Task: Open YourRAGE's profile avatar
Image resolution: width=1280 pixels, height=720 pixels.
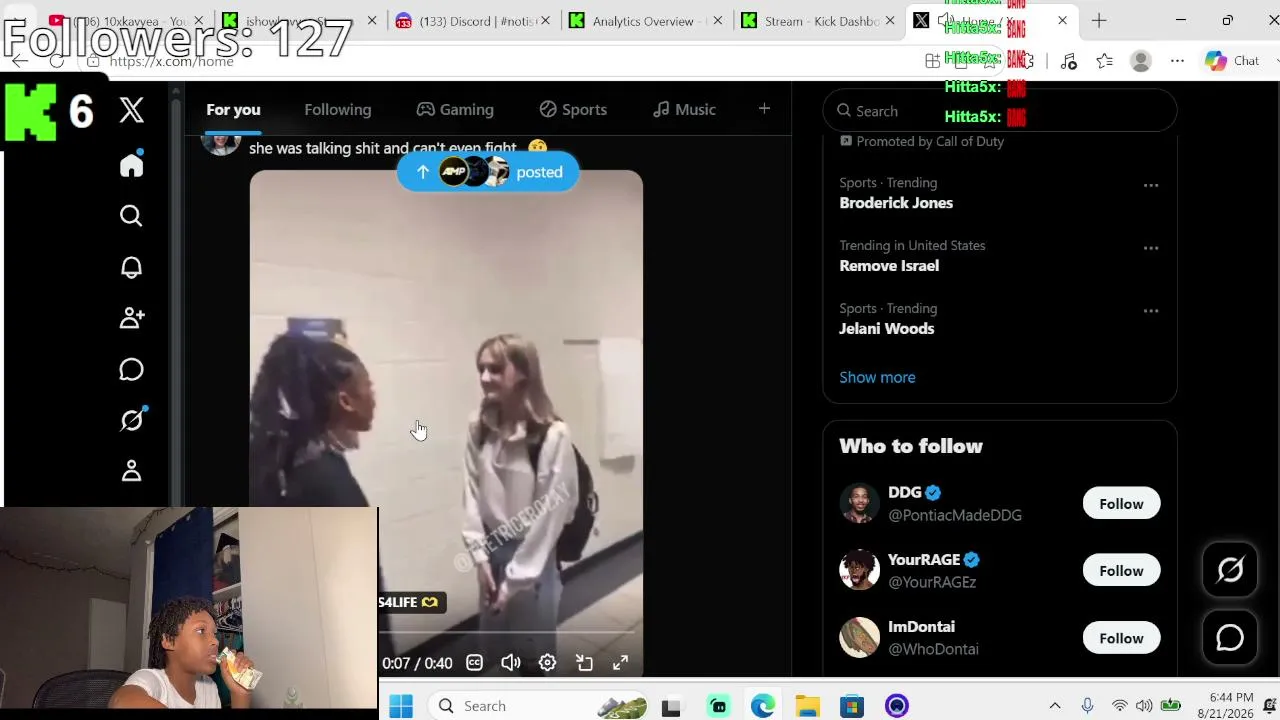Action: pyautogui.click(x=859, y=571)
